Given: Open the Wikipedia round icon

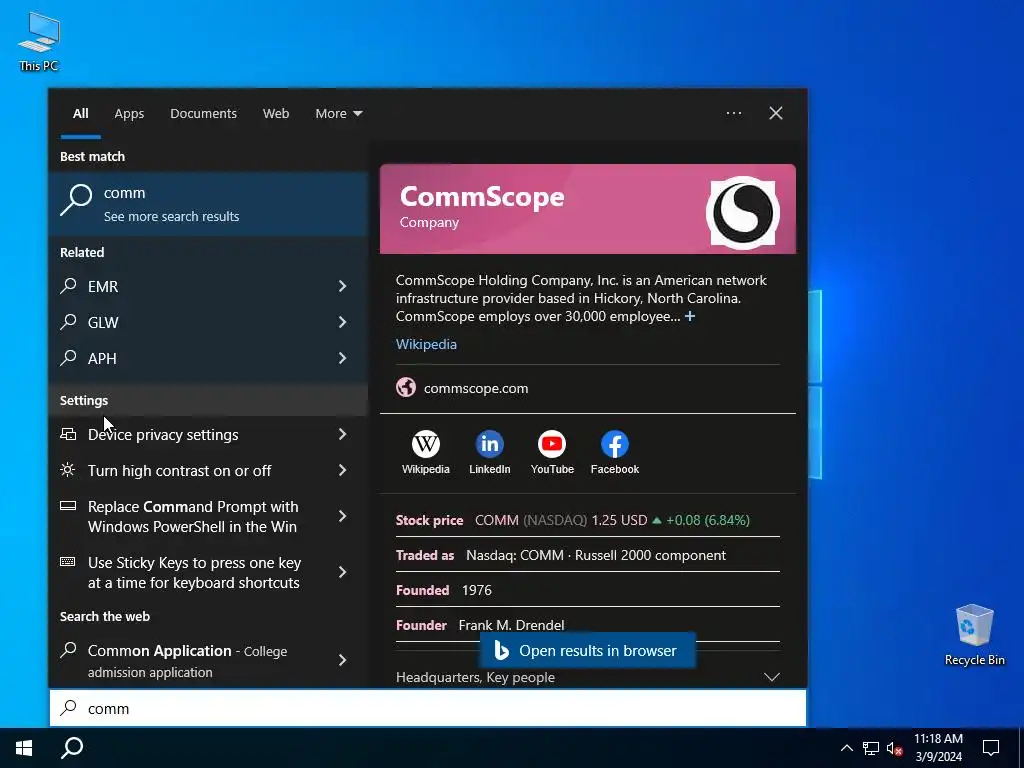Looking at the screenshot, I should coord(426,444).
